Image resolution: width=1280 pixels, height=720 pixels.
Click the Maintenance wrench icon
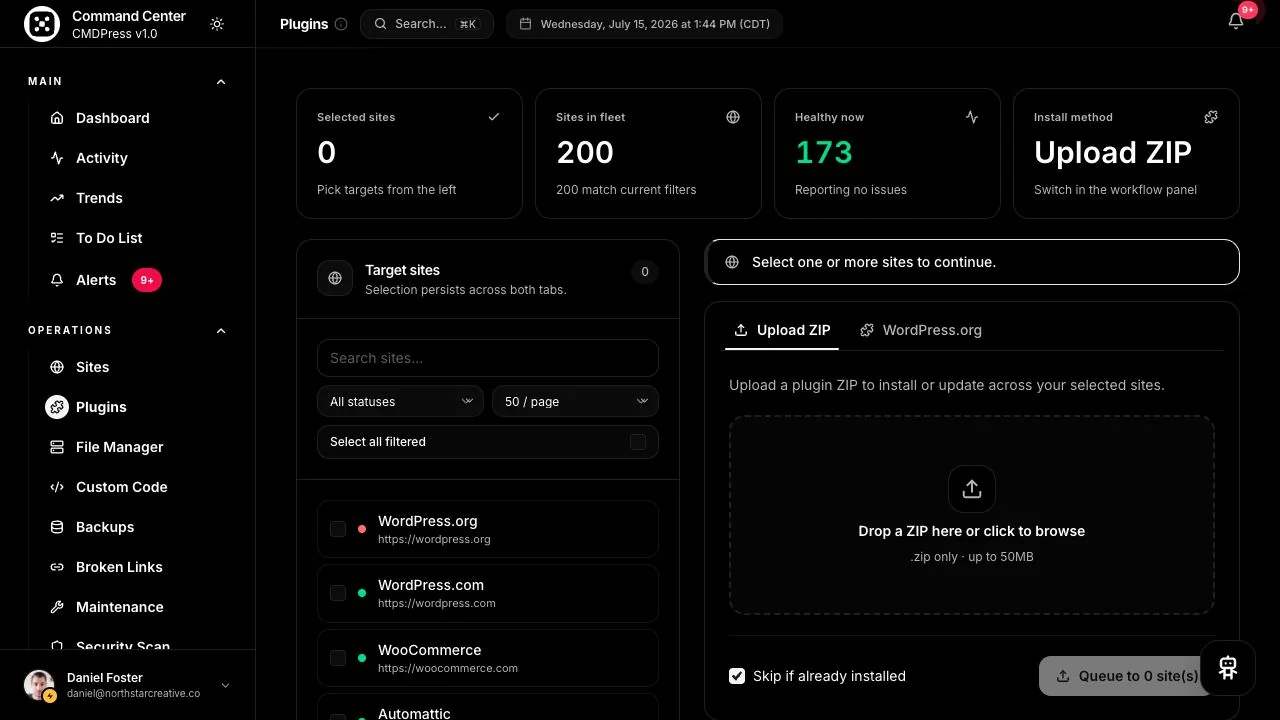tap(57, 607)
